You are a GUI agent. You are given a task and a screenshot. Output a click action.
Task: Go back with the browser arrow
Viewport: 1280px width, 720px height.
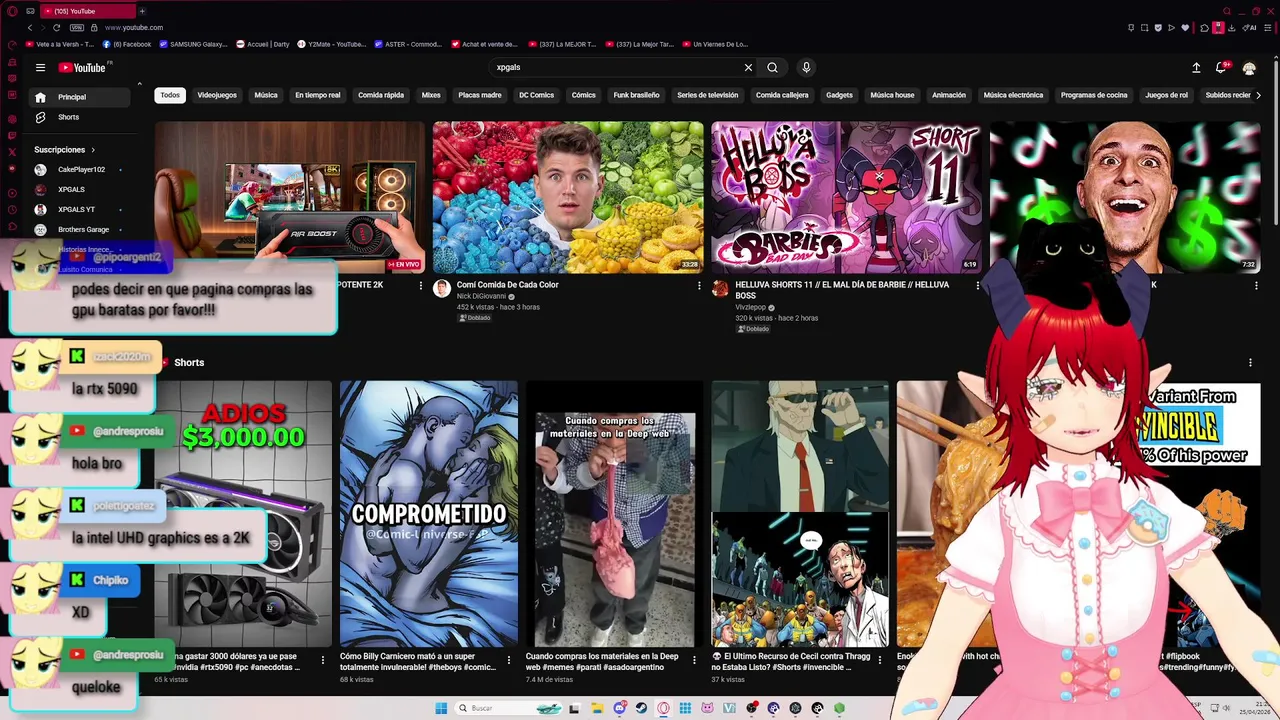(30, 27)
